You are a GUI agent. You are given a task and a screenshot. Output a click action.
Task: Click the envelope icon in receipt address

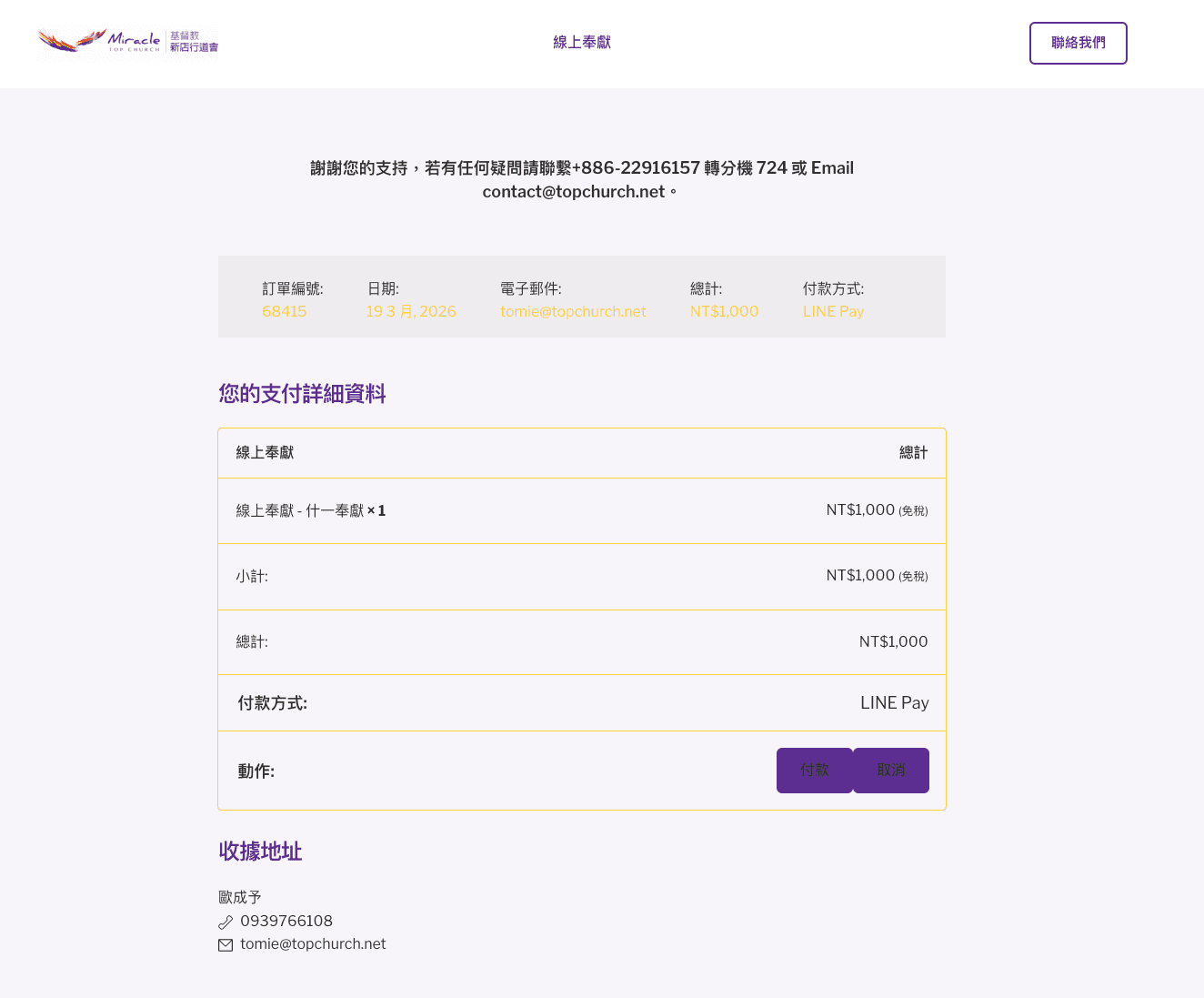point(226,945)
